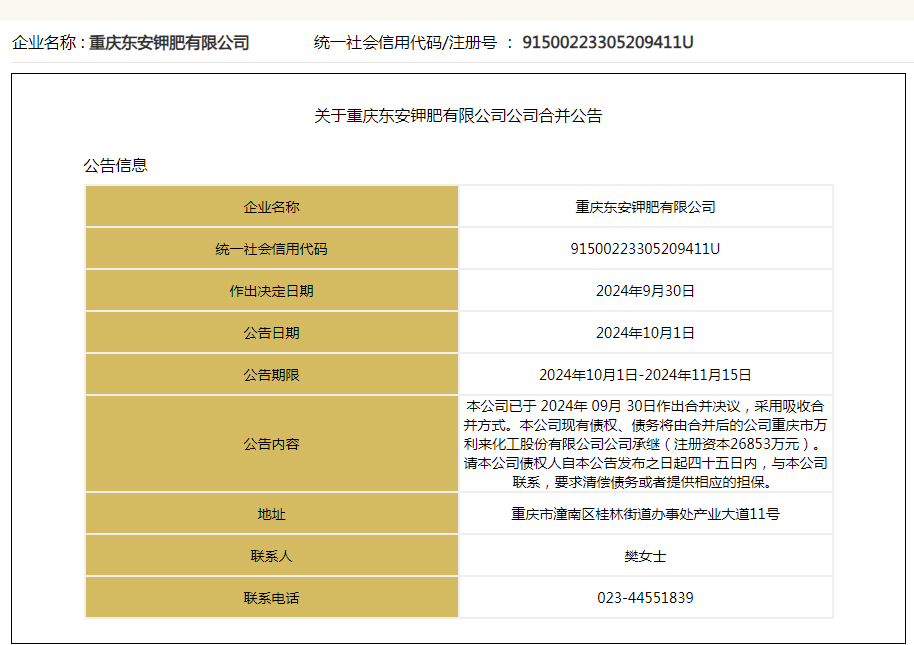Image resolution: width=914 pixels, height=645 pixels.
Task: Click the 统一社会信用代码 table row label
Action: [272, 249]
